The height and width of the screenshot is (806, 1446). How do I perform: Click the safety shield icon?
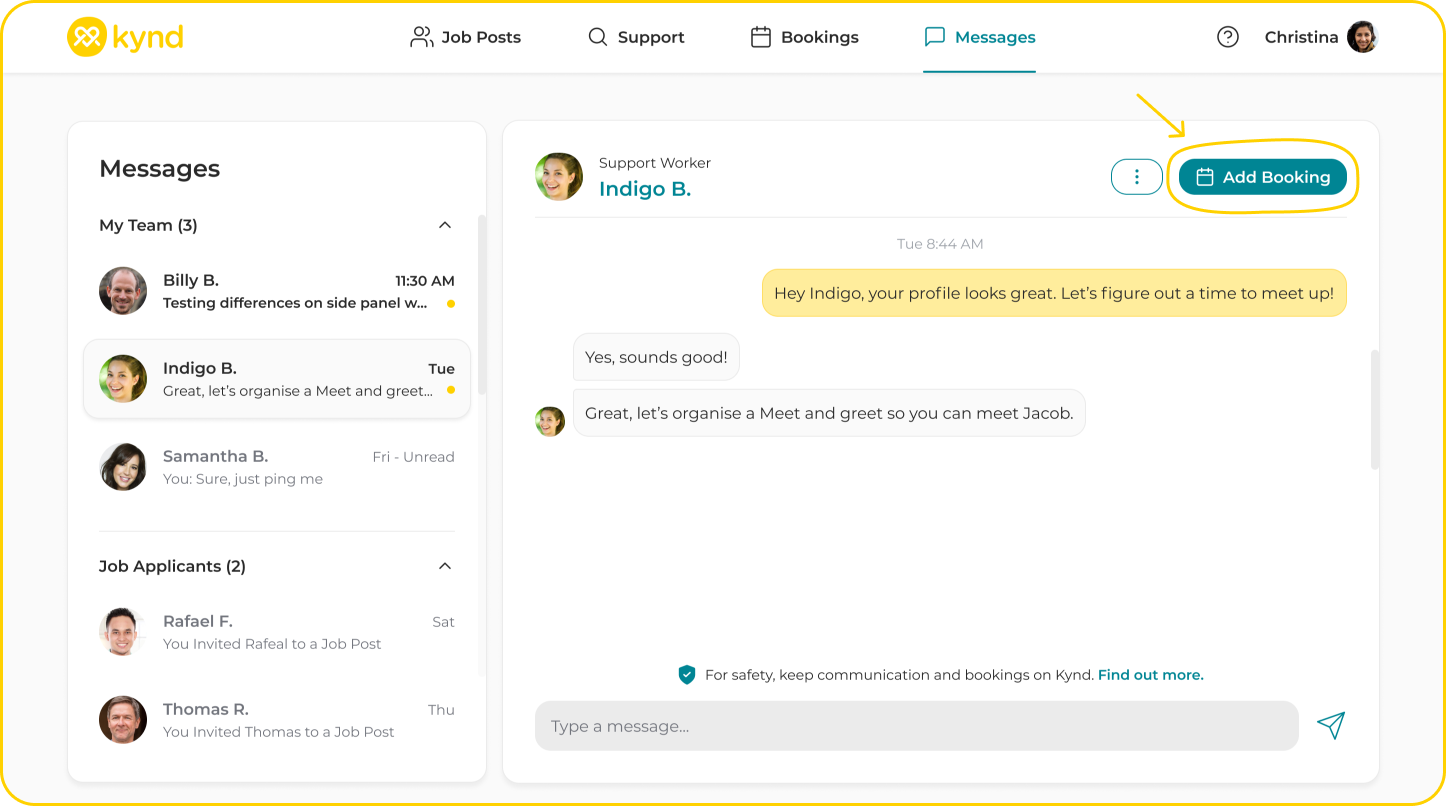tap(687, 675)
